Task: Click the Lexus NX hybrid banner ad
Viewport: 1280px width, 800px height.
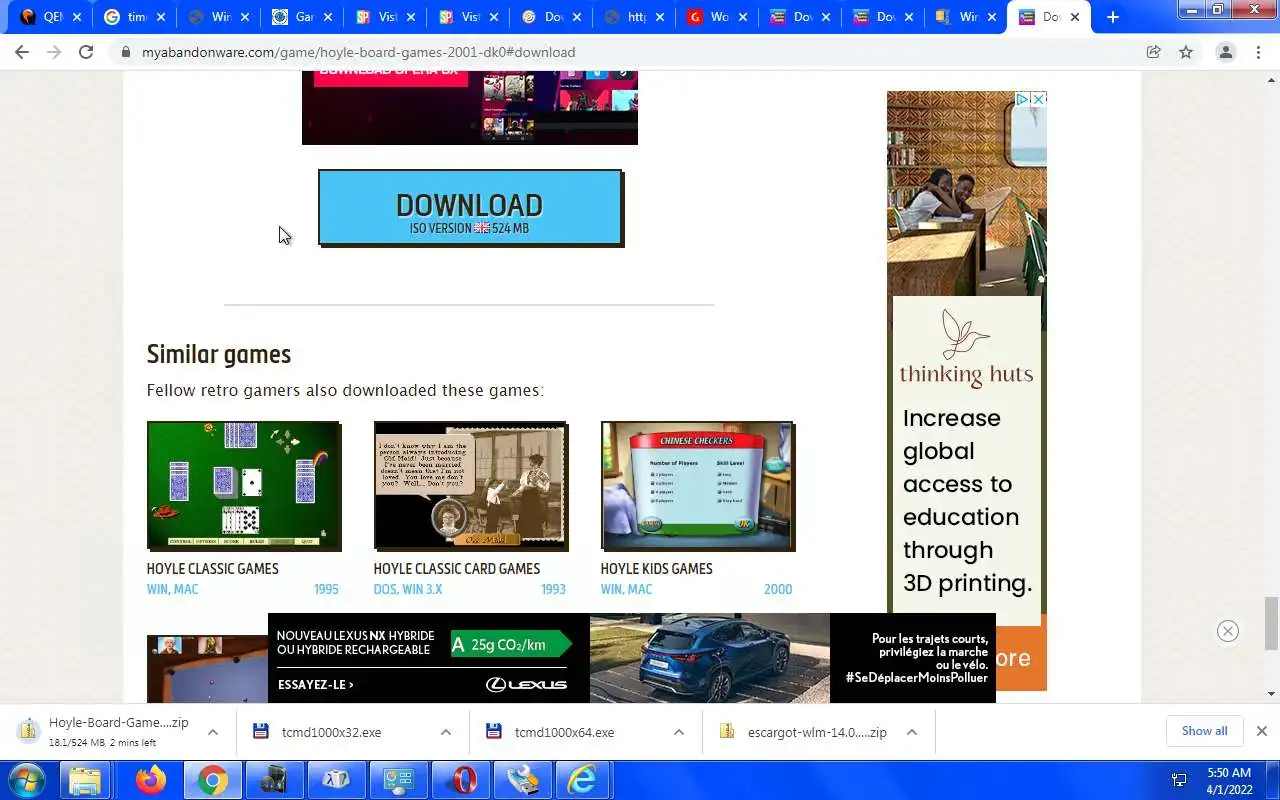Action: (x=632, y=658)
